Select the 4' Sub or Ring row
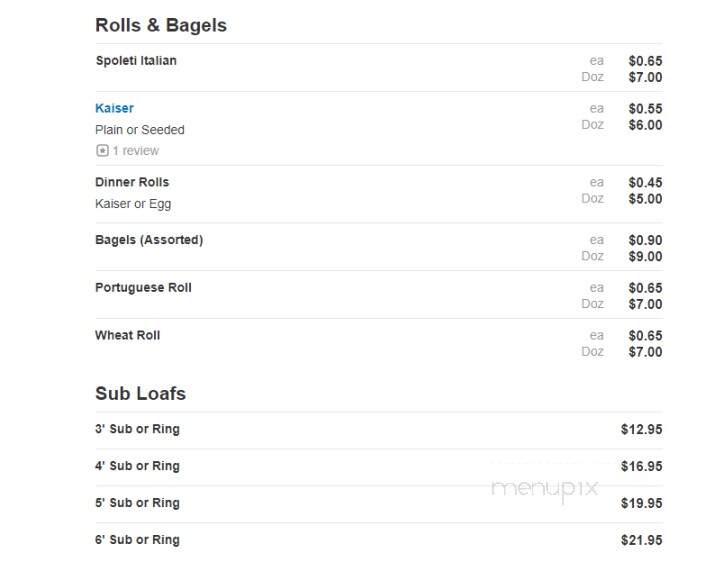 point(379,466)
